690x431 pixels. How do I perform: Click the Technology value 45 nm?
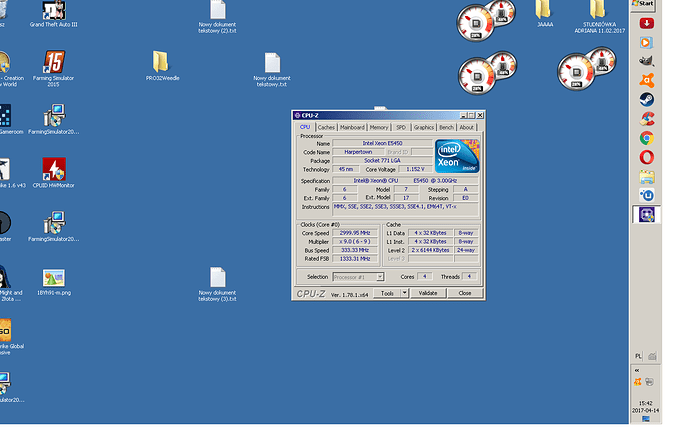(346, 169)
